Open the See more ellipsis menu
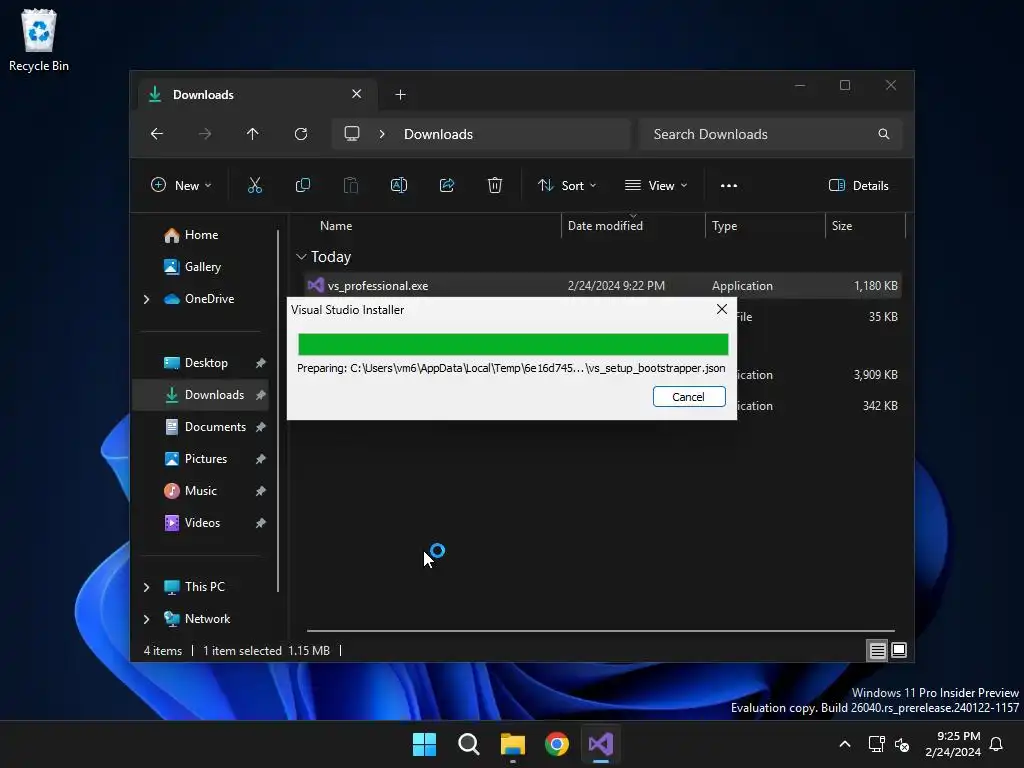The width and height of the screenshot is (1024, 768). (729, 185)
